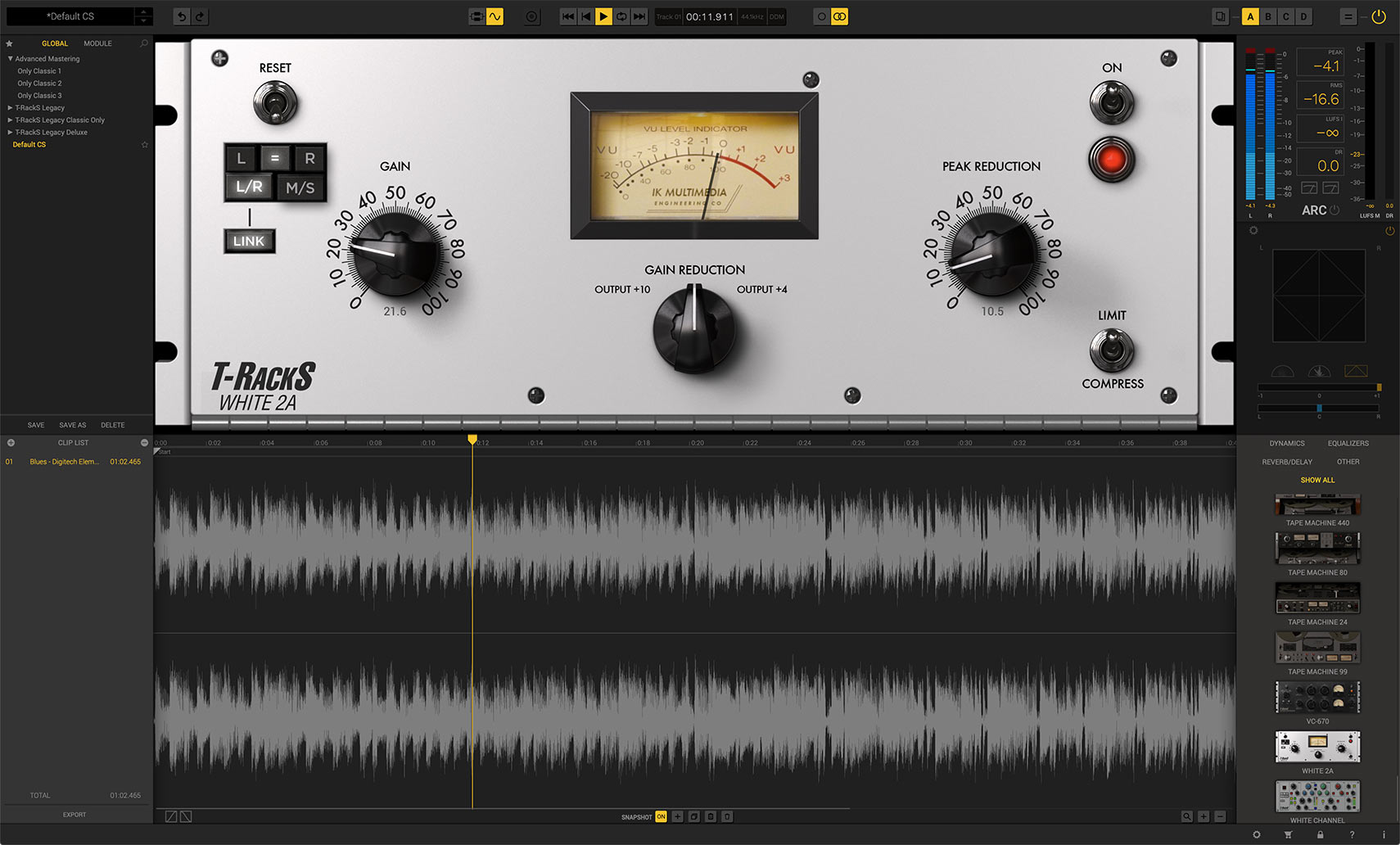Image resolution: width=1400 pixels, height=845 pixels.
Task: Return to start of track
Action: (585, 16)
